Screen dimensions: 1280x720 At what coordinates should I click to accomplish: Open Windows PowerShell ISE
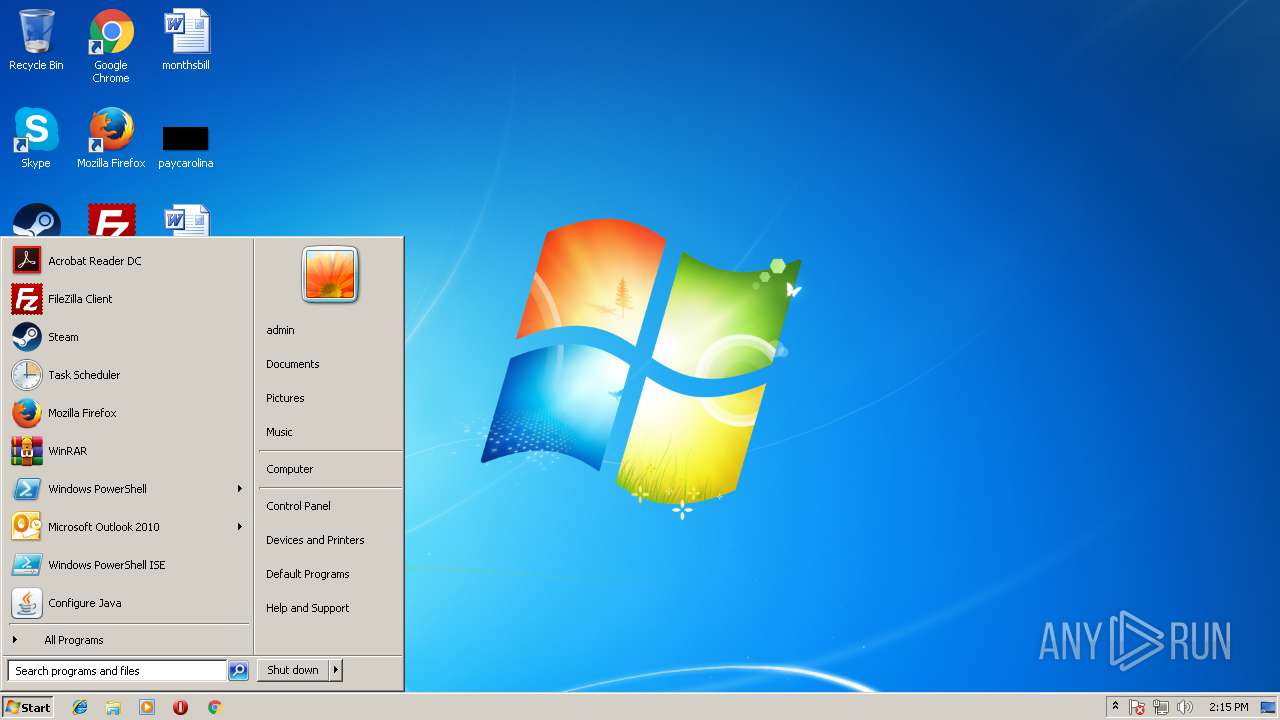[128, 565]
